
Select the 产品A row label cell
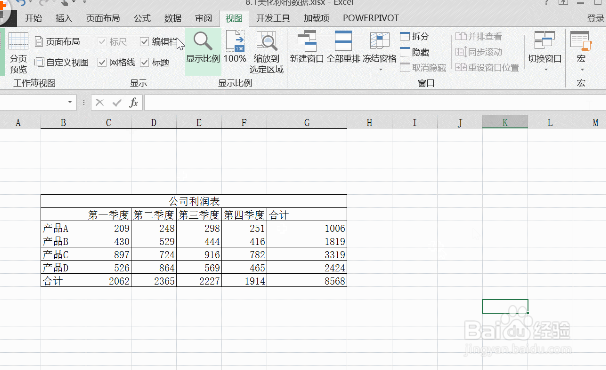click(63, 228)
